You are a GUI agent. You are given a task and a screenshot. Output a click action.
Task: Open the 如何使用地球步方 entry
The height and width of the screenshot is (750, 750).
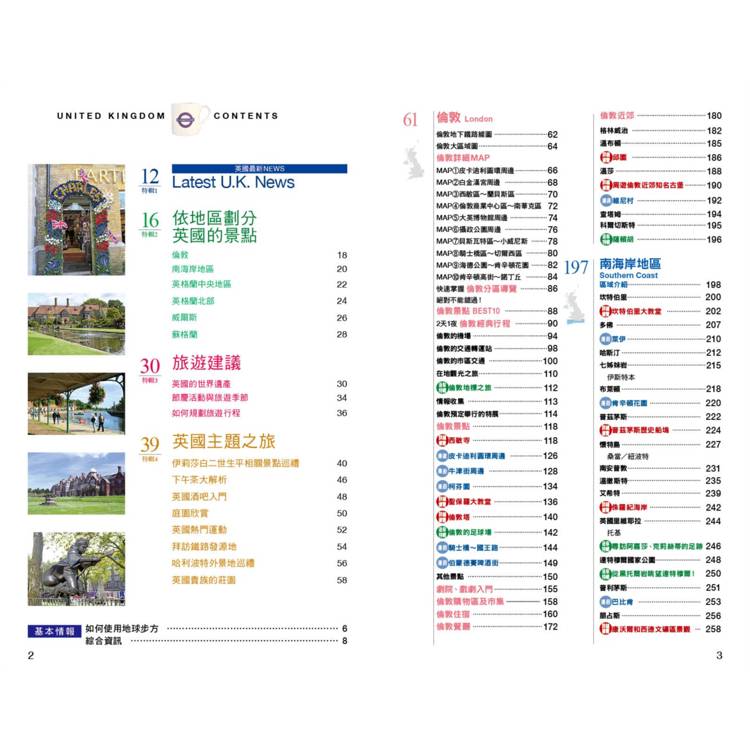(x=123, y=629)
